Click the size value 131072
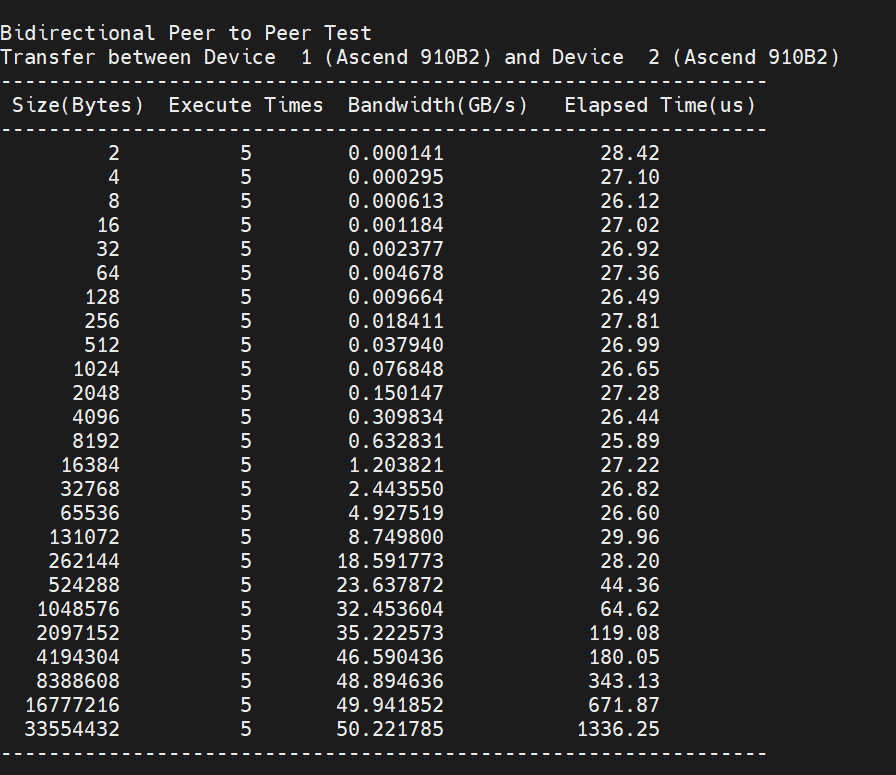 coord(84,537)
